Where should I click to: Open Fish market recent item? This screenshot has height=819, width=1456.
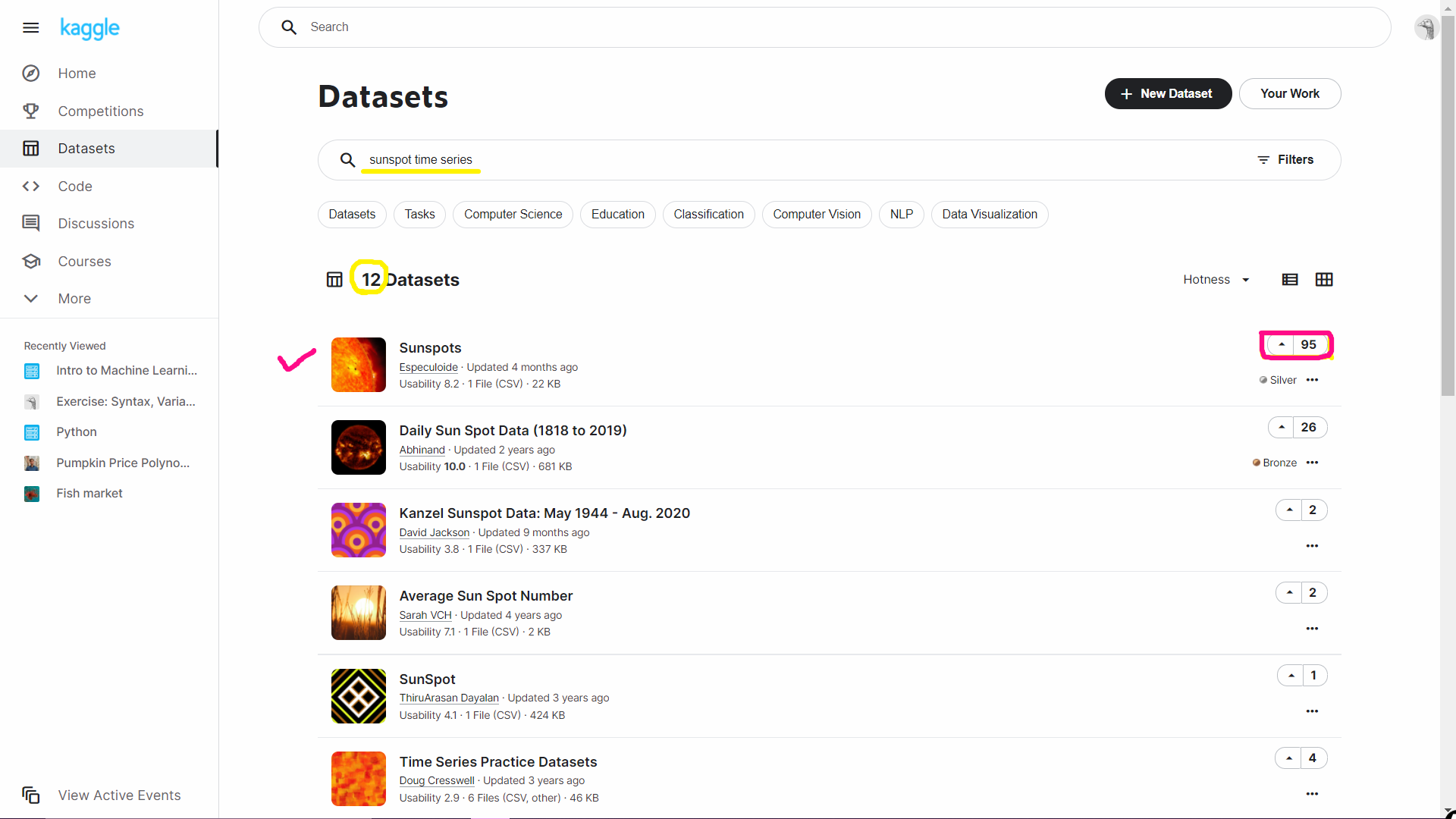coord(74,494)
